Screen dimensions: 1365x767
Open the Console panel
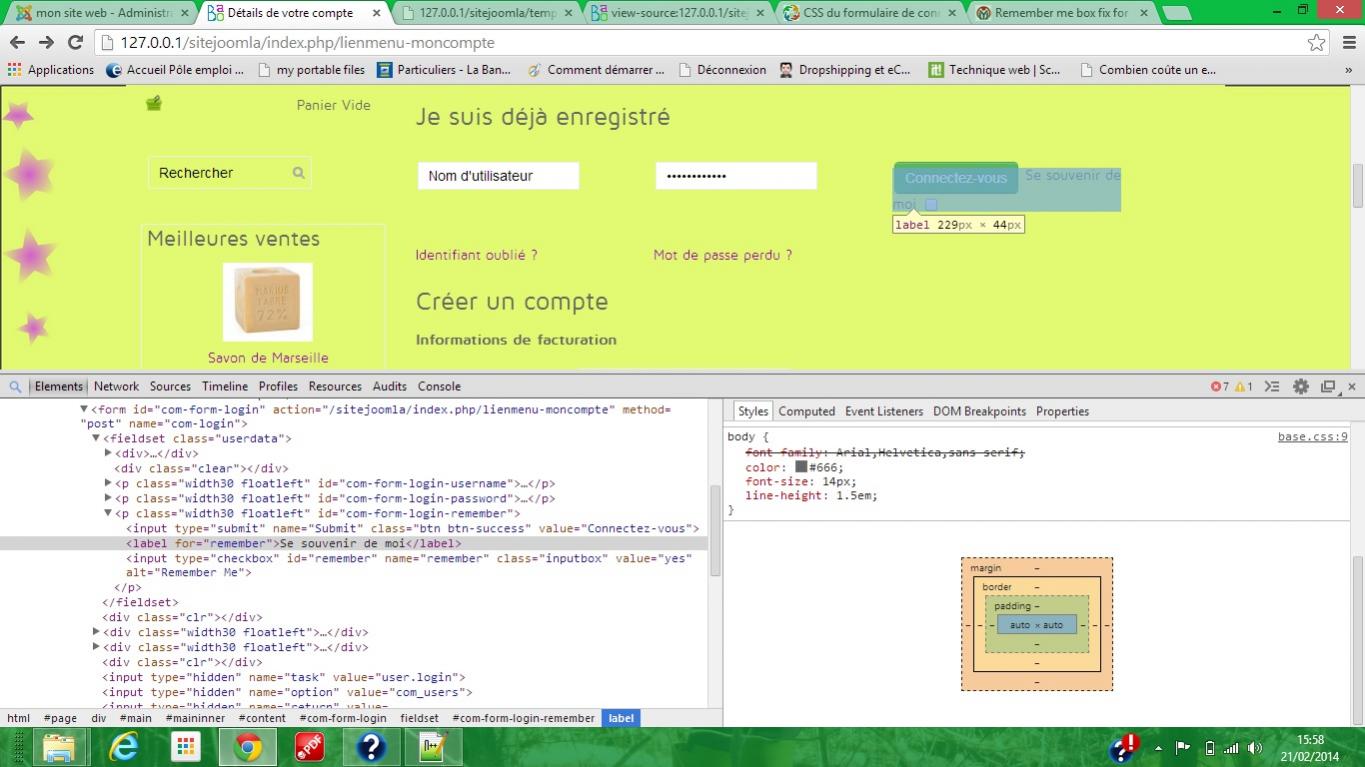(x=439, y=387)
